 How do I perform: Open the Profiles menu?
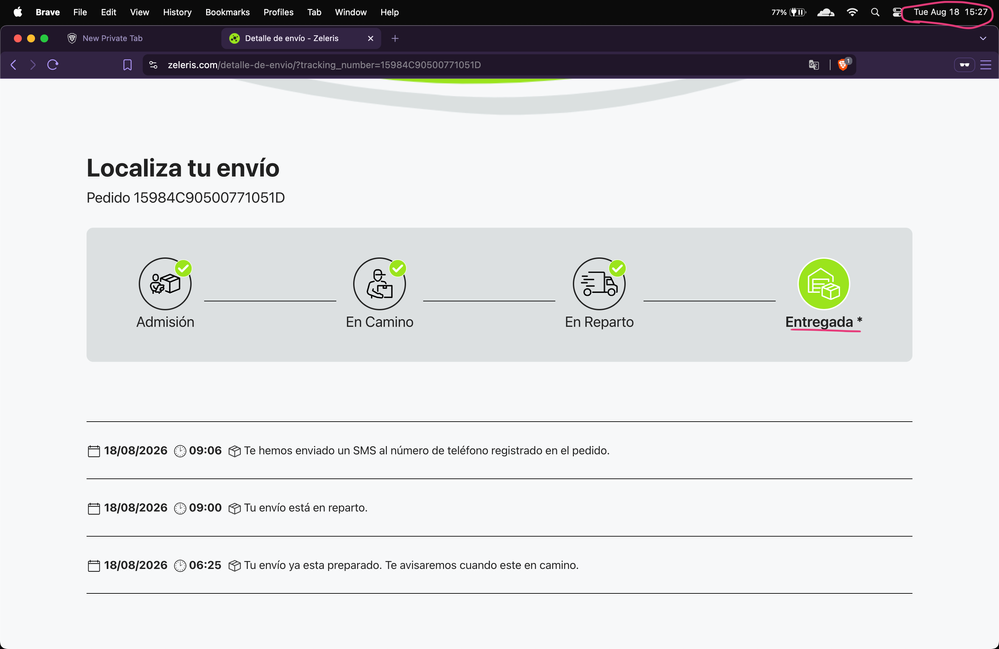point(278,12)
